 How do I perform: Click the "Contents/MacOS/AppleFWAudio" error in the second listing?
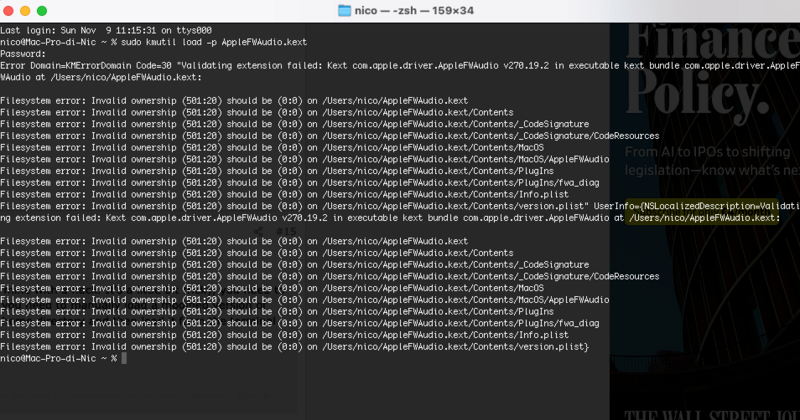point(305,300)
